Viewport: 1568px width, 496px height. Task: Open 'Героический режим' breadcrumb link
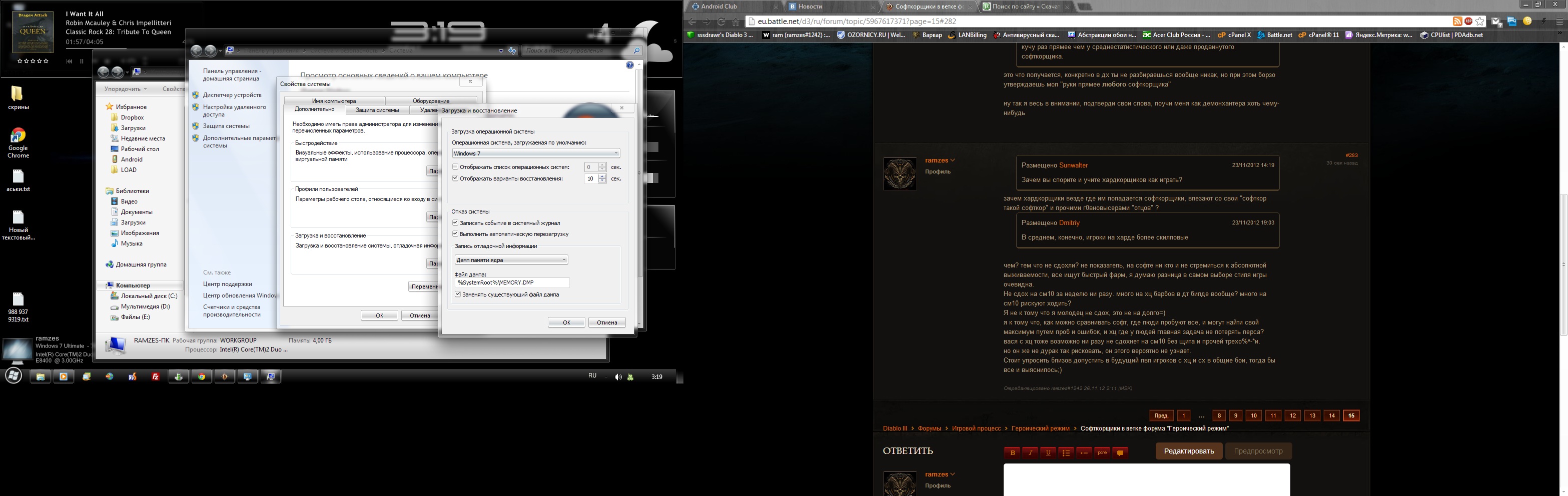click(x=1040, y=428)
